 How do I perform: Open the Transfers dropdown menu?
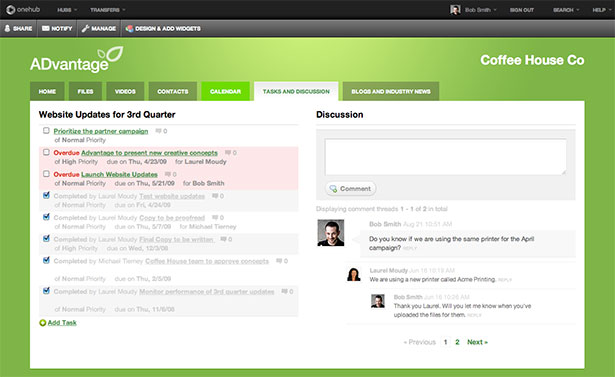pos(107,10)
